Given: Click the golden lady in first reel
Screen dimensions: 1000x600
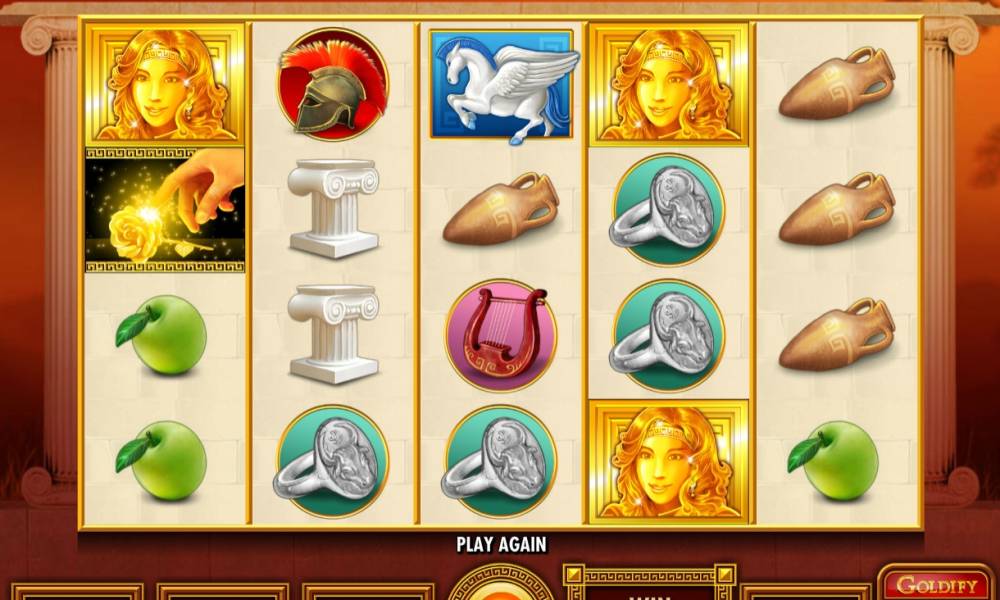Looking at the screenshot, I should click(x=165, y=83).
